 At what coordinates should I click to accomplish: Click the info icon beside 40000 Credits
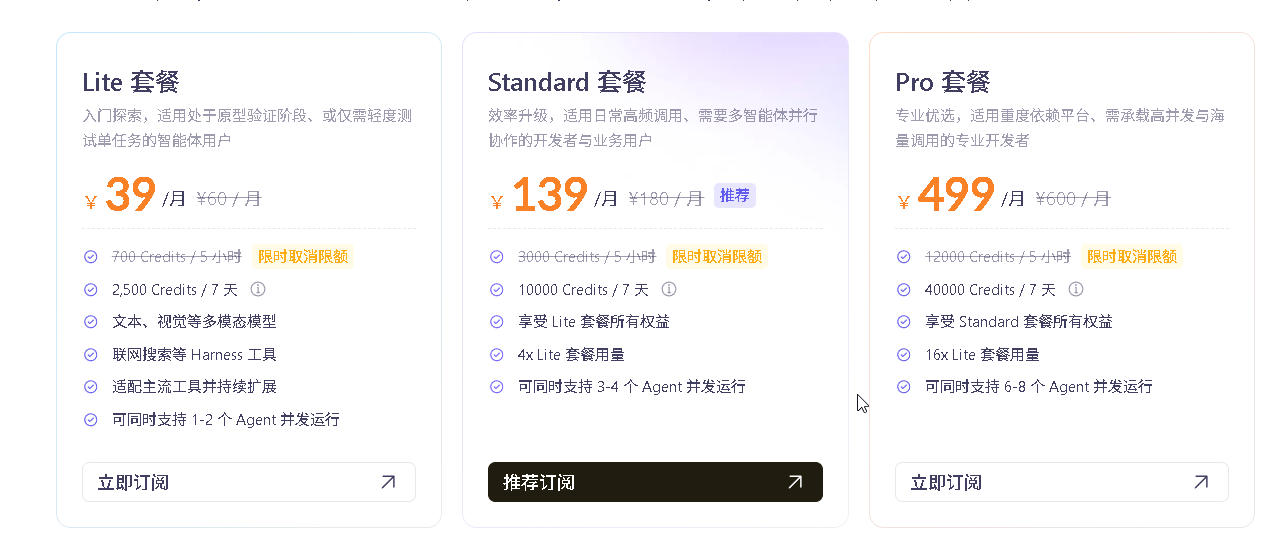pyautogui.click(x=1076, y=290)
